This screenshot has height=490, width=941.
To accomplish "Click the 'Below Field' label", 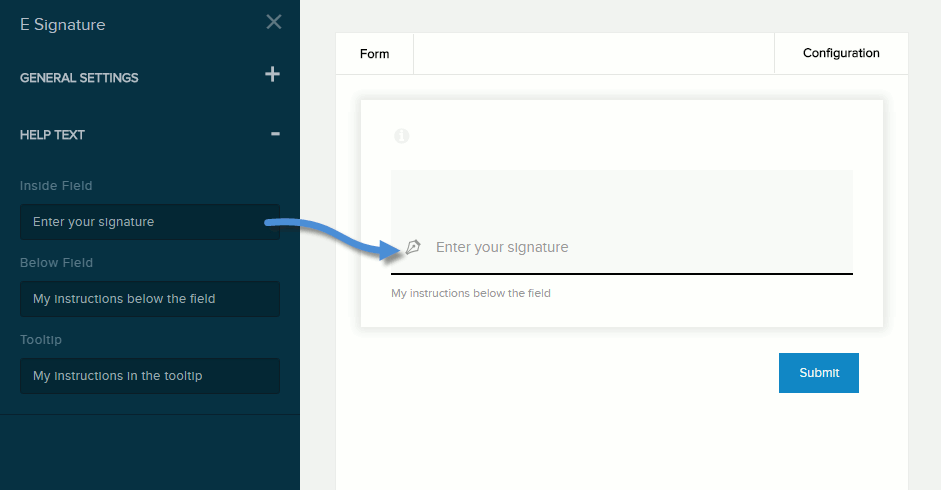I will 56,262.
